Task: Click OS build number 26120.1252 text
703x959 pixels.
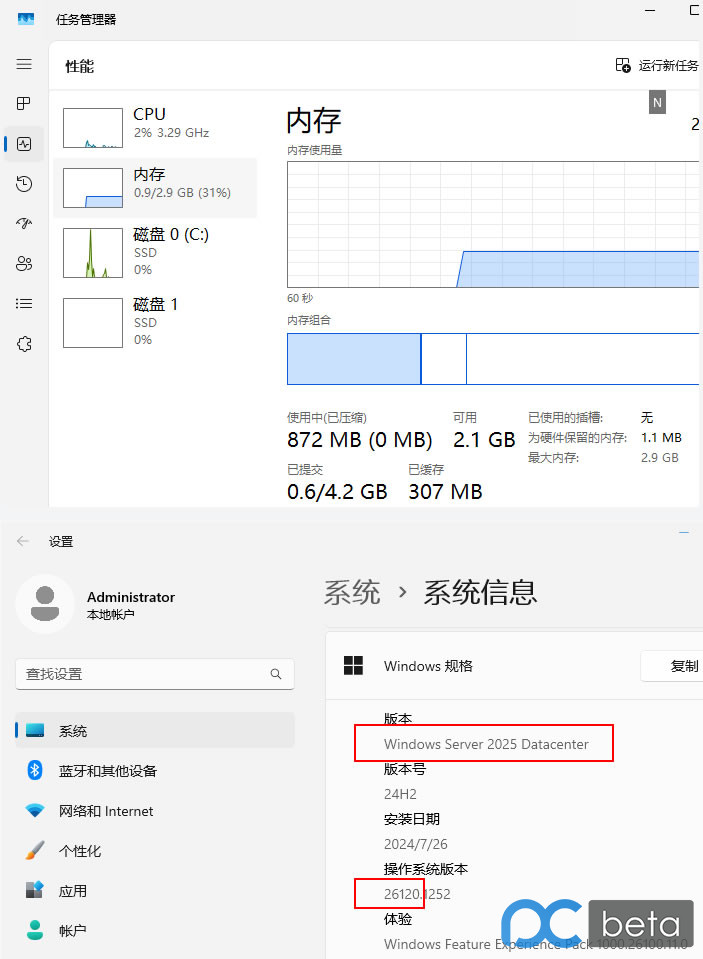Action: (417, 894)
